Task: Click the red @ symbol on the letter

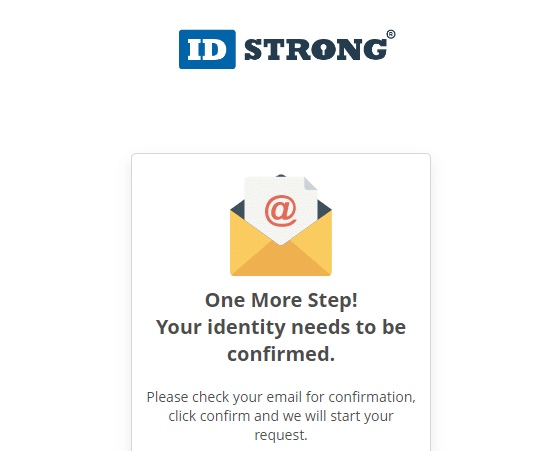Action: 281,211
